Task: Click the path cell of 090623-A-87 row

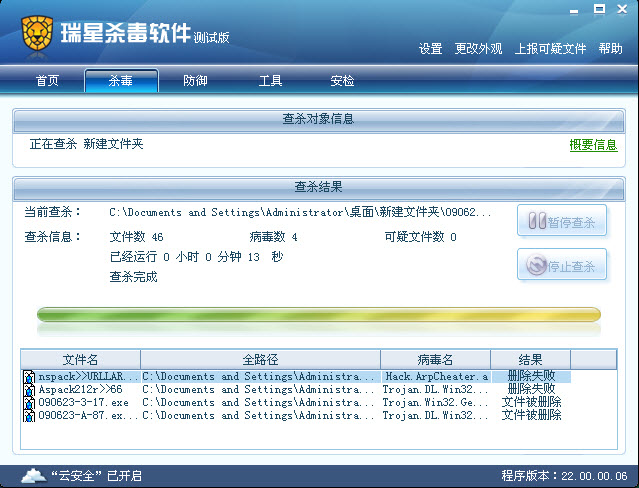Action: point(258,416)
